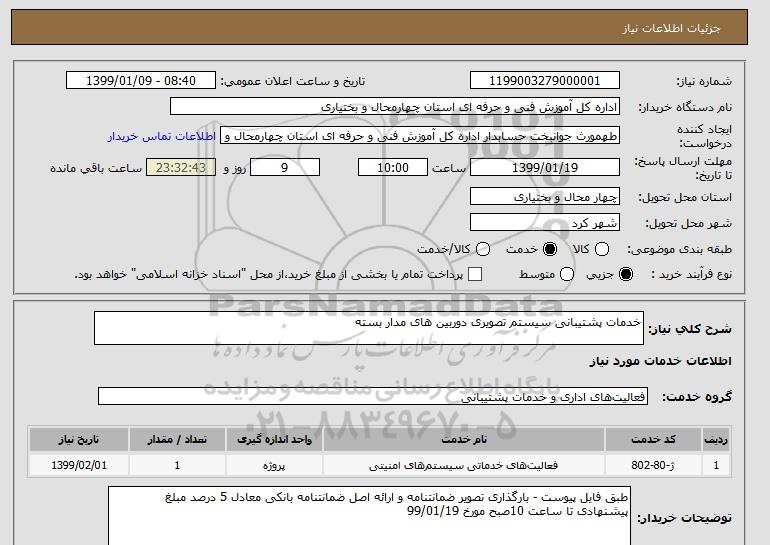The image size is (770, 545).
Task: Click the unit cell پروژه
Action: pyautogui.click(x=274, y=465)
